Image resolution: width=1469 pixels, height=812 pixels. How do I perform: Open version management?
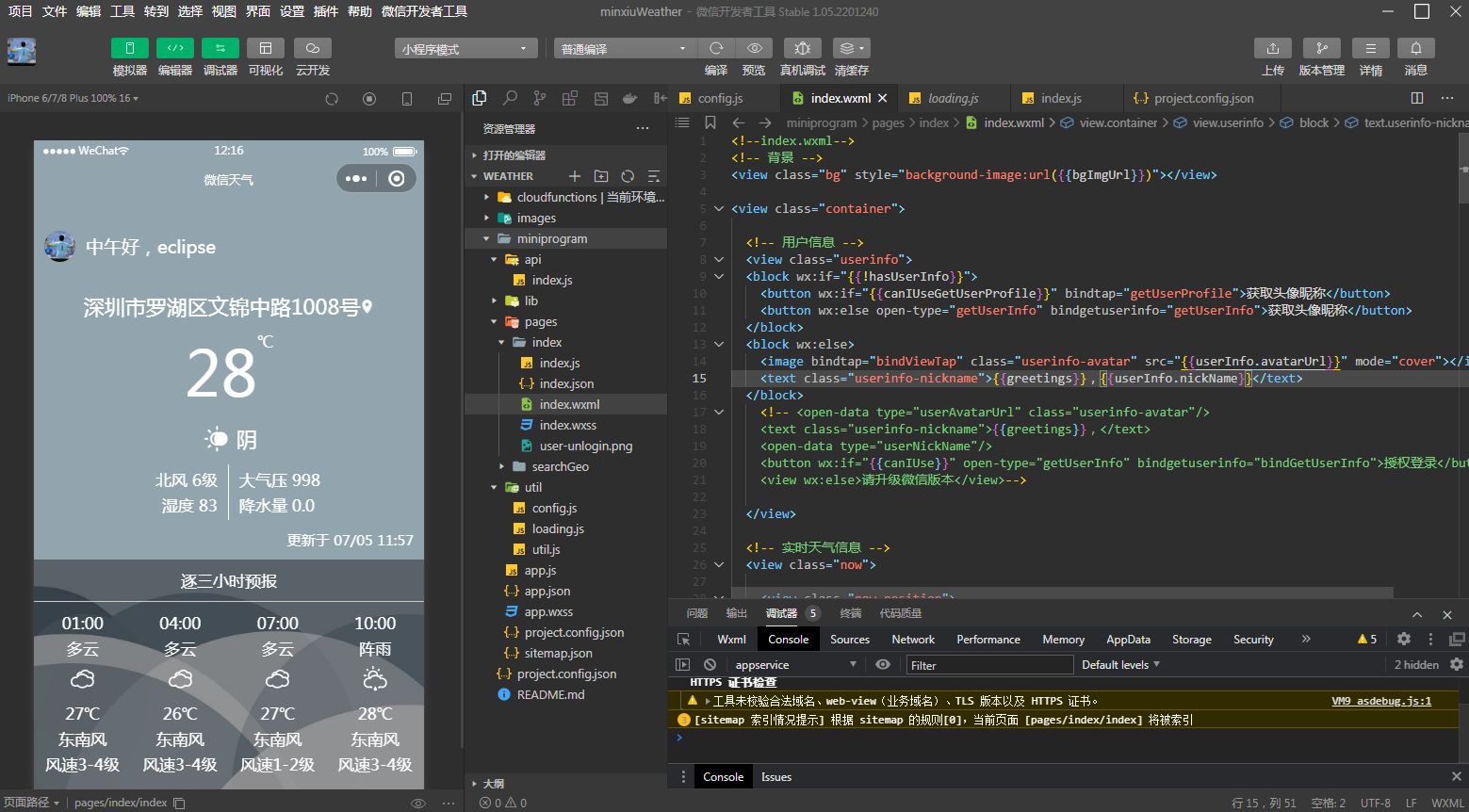pyautogui.click(x=1322, y=48)
